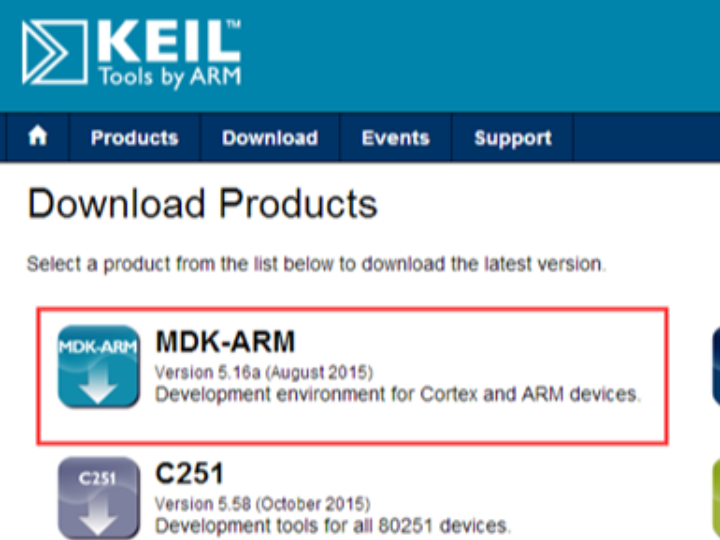Select C251 Version 5.58 text
720x540 pixels.
click(263, 504)
